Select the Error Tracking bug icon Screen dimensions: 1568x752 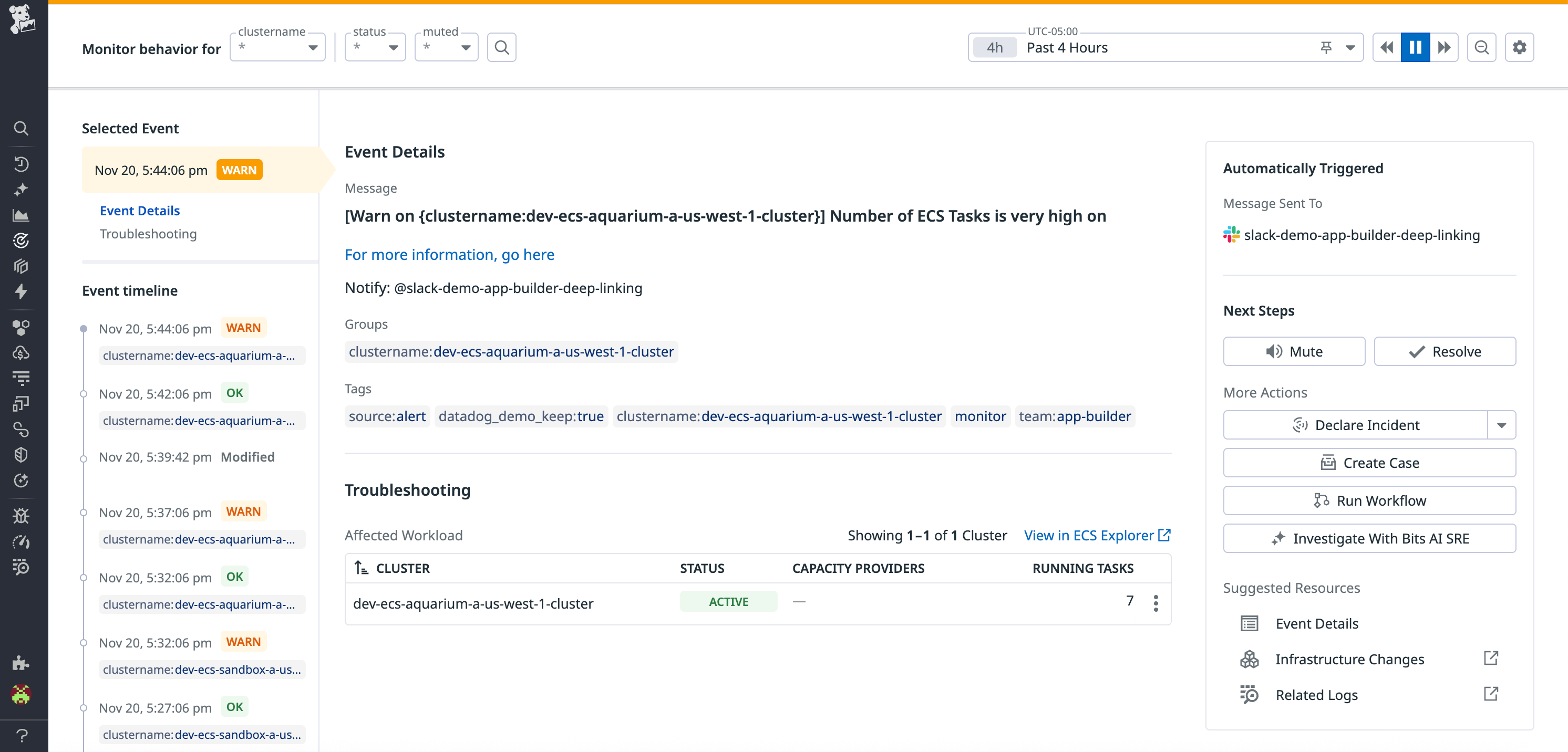click(x=22, y=516)
